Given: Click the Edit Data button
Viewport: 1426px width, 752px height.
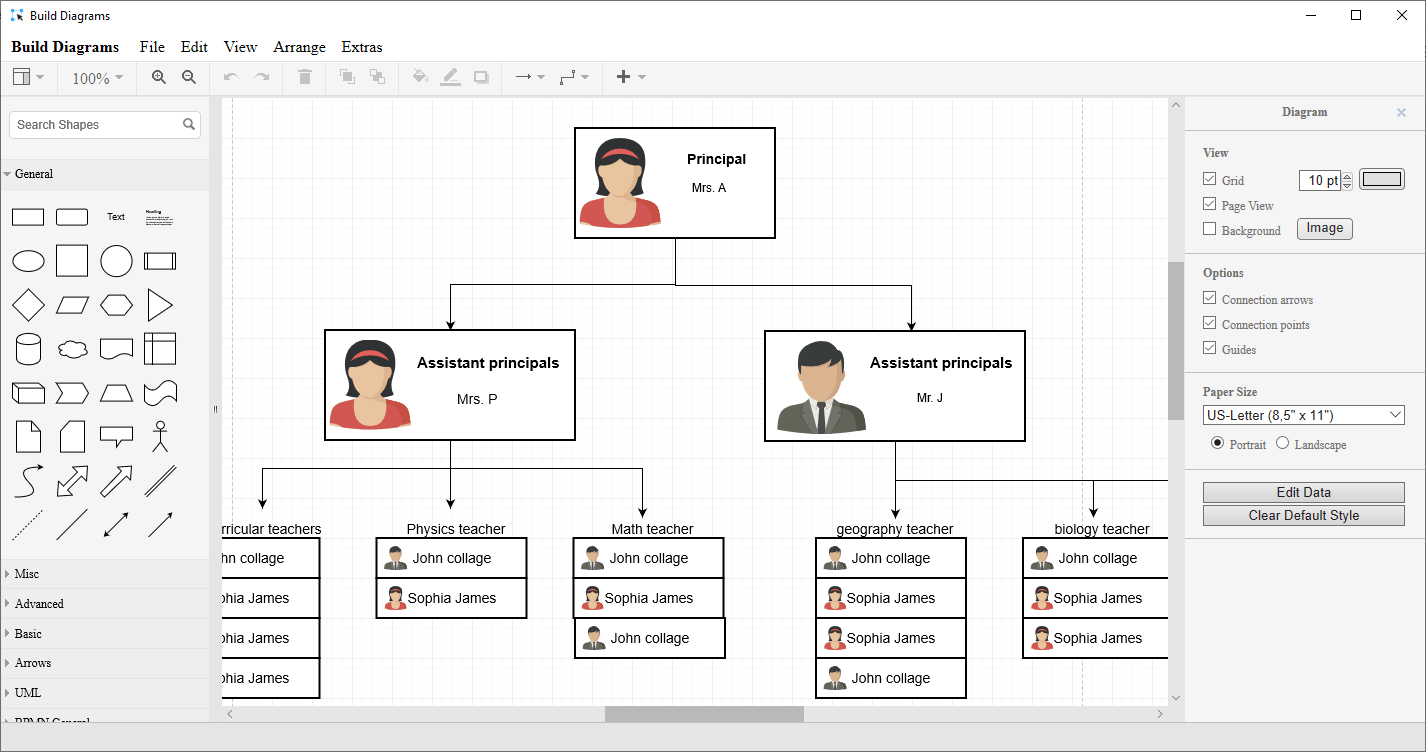Looking at the screenshot, I should click(1304, 492).
